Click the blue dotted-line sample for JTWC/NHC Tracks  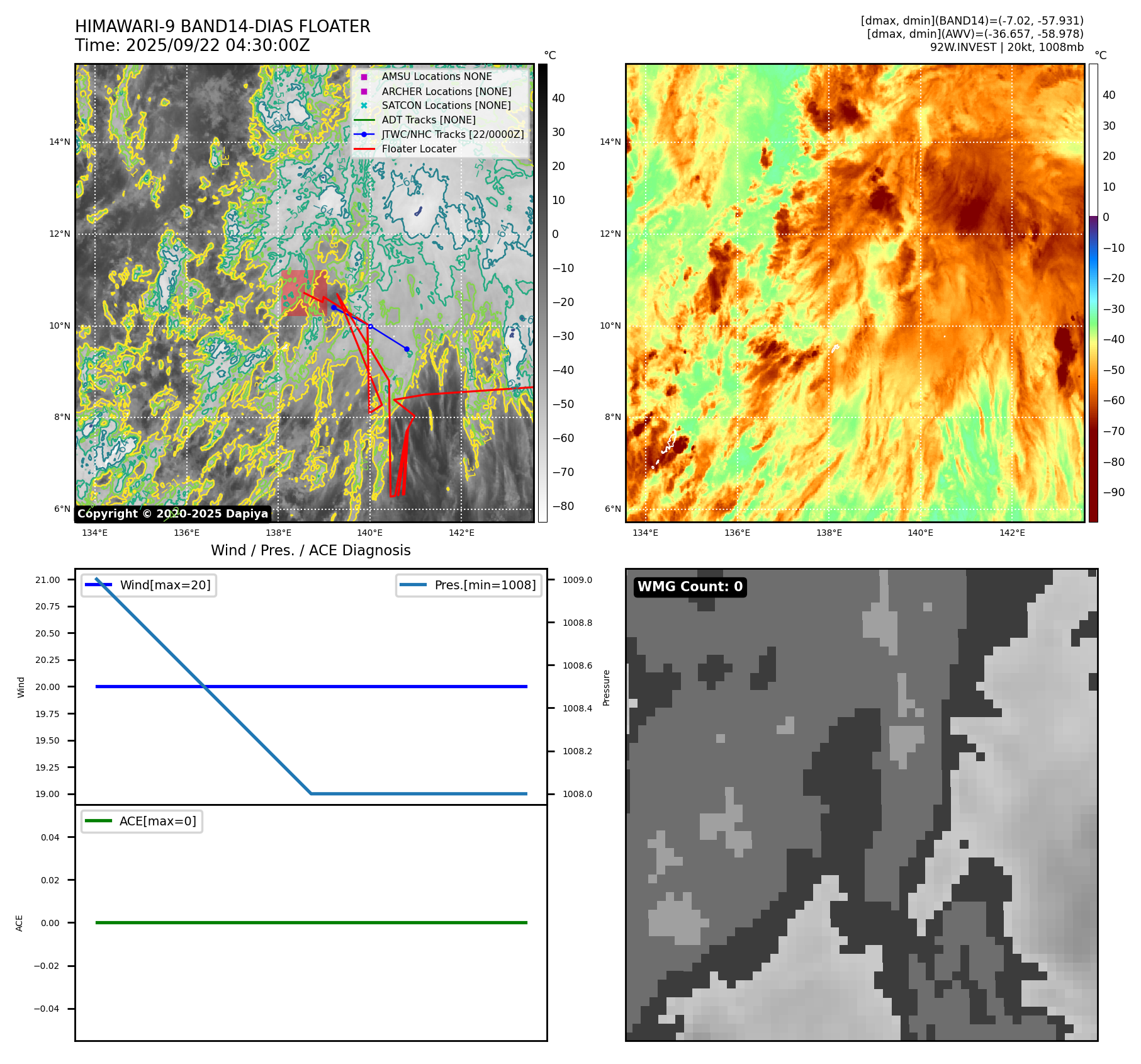coord(364,135)
